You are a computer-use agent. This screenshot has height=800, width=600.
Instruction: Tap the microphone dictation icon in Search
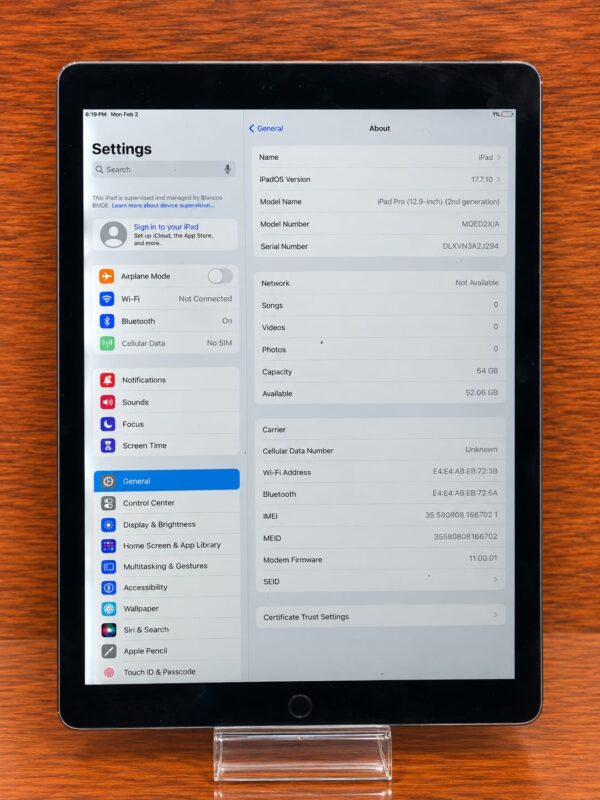pos(228,169)
